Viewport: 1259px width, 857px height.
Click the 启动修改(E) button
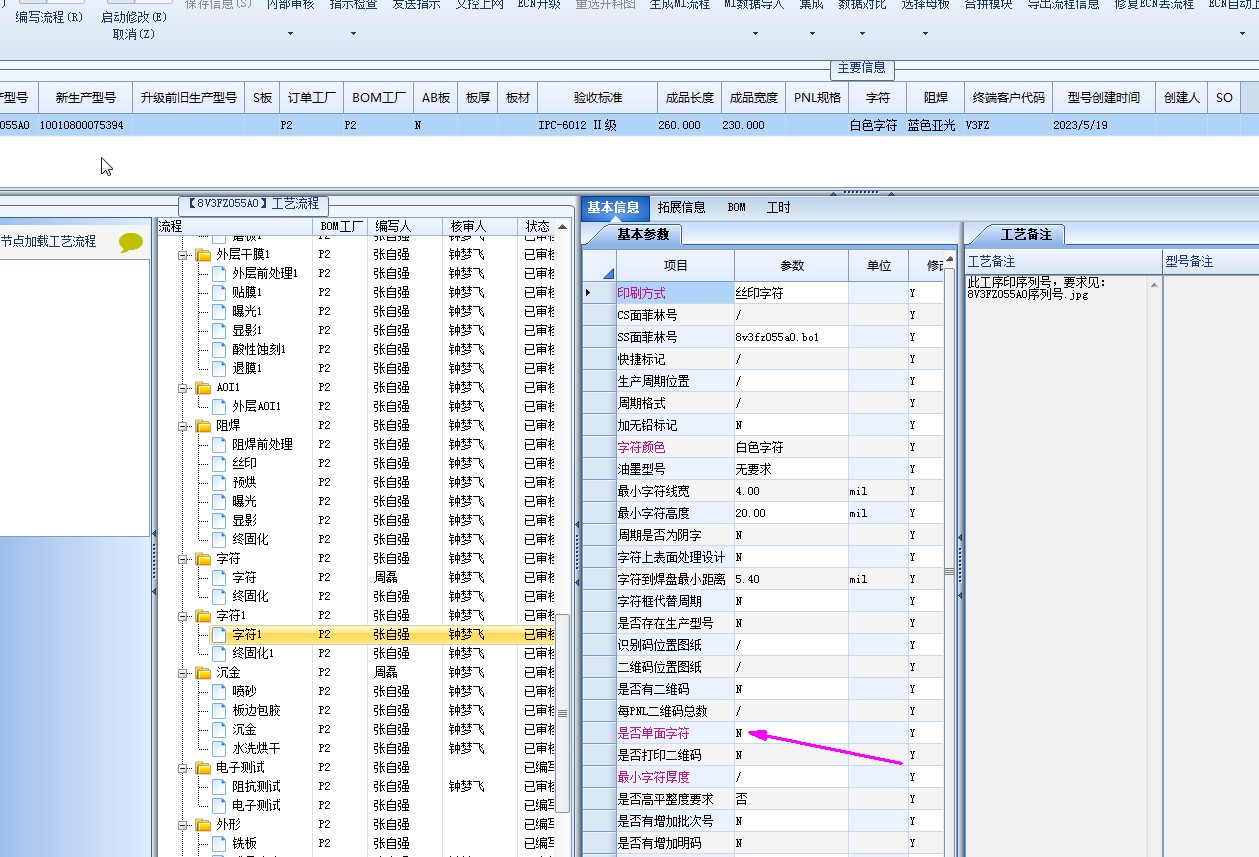(x=134, y=17)
